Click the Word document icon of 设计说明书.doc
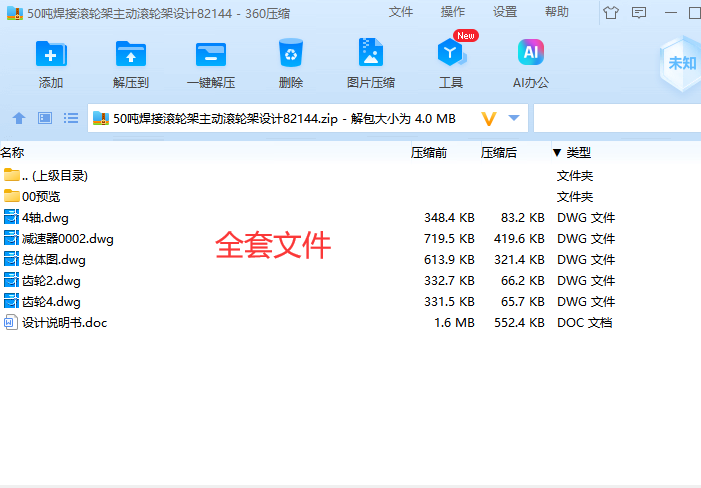The width and height of the screenshot is (701, 488). 11,322
